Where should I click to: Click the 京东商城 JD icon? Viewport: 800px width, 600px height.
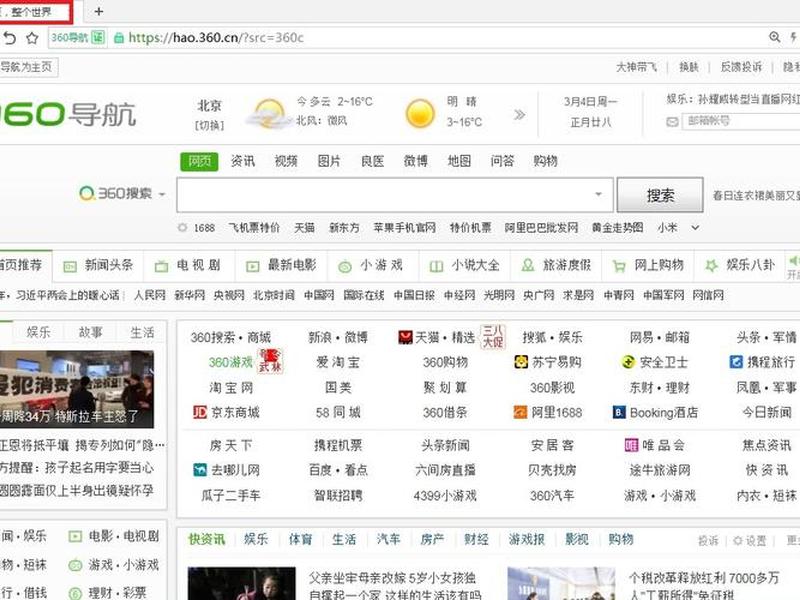[199, 412]
